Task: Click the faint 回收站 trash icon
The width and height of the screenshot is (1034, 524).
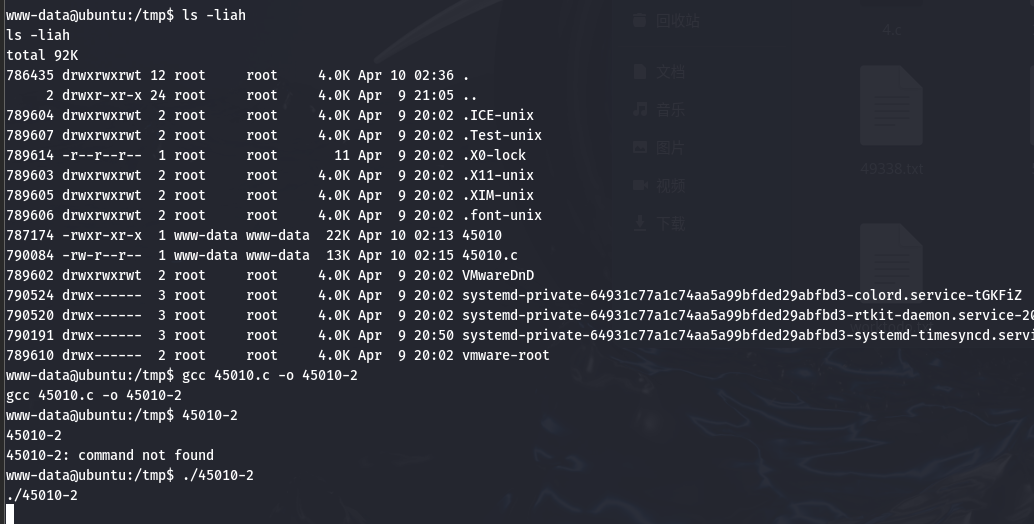Action: tap(639, 20)
